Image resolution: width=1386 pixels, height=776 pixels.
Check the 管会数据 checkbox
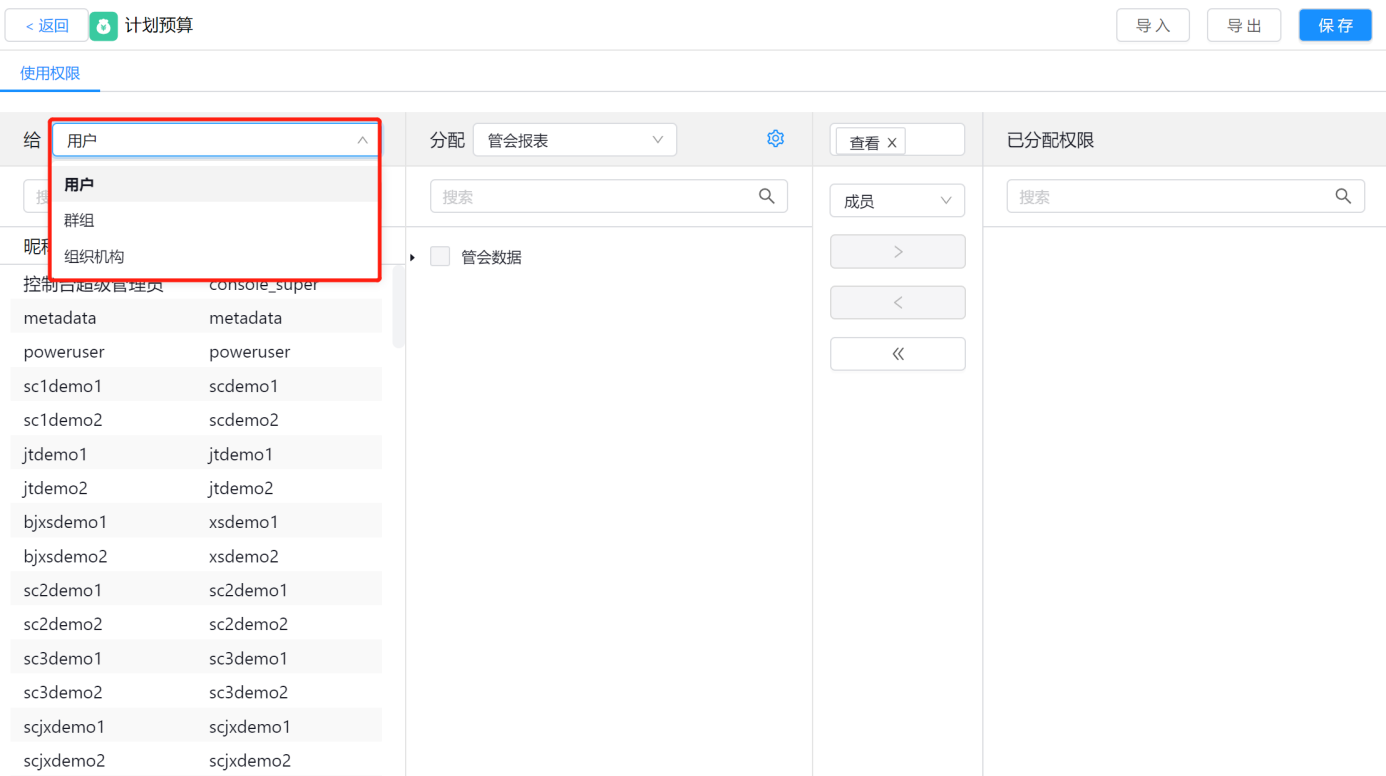pyautogui.click(x=440, y=257)
